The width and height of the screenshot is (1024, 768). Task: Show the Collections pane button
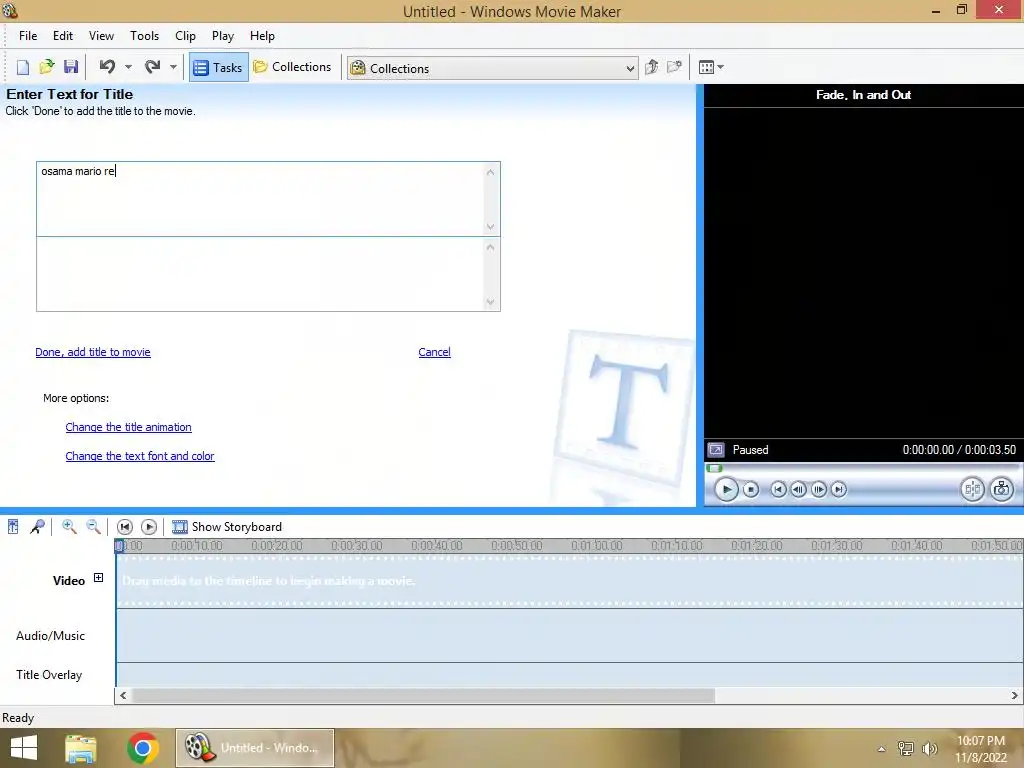tap(293, 67)
